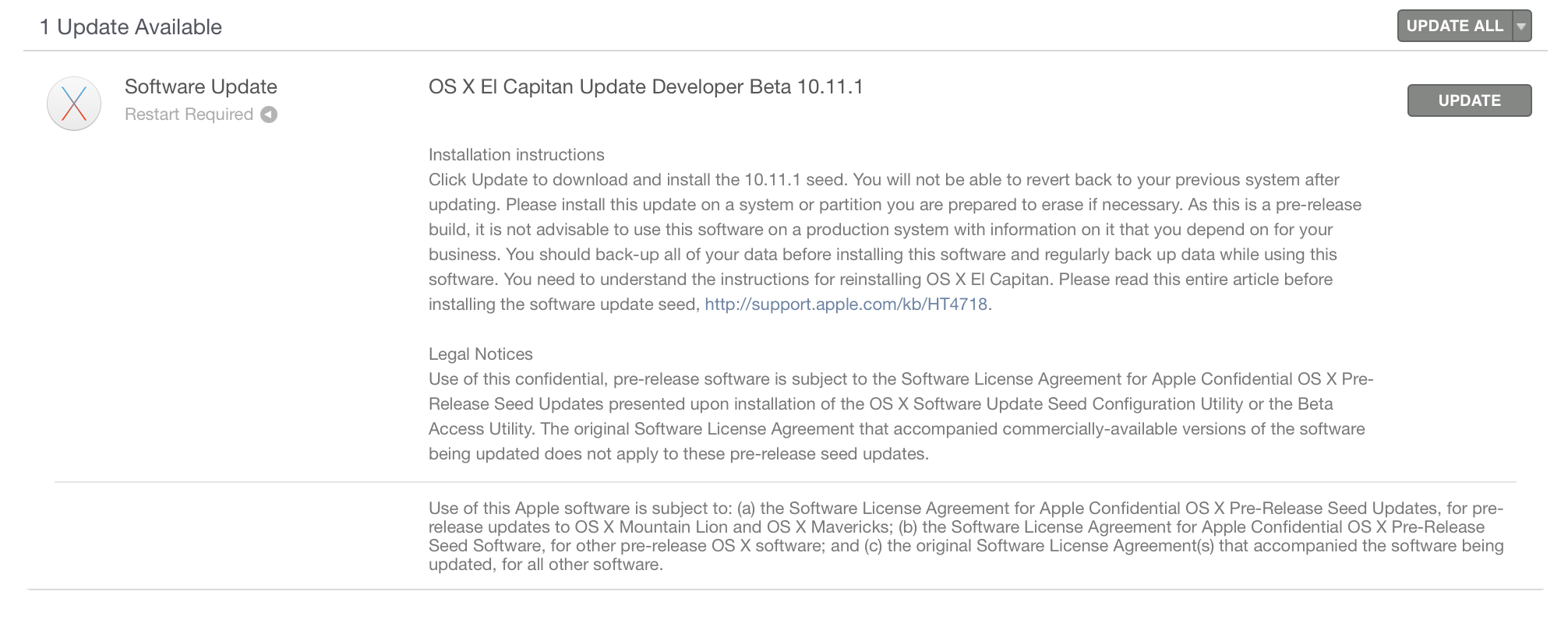This screenshot has height=623, width=1568.
Task: Click the line "being updated does not apply"
Action: point(679,454)
